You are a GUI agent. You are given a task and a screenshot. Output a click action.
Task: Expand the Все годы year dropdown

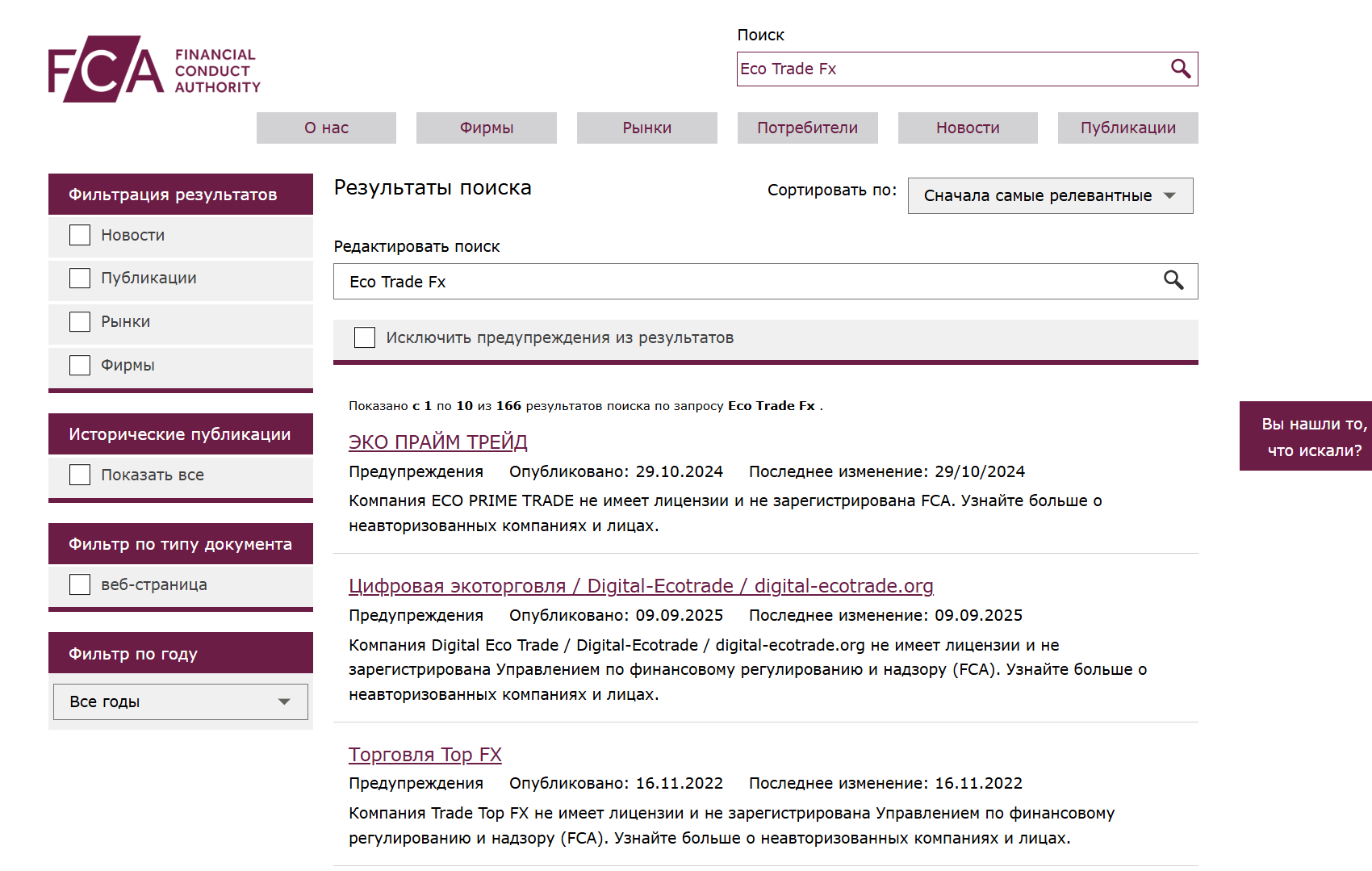coord(180,702)
